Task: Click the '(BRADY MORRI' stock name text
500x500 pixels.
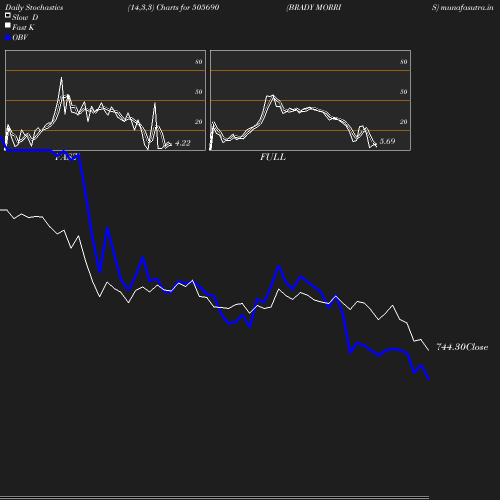Action: [314, 7]
